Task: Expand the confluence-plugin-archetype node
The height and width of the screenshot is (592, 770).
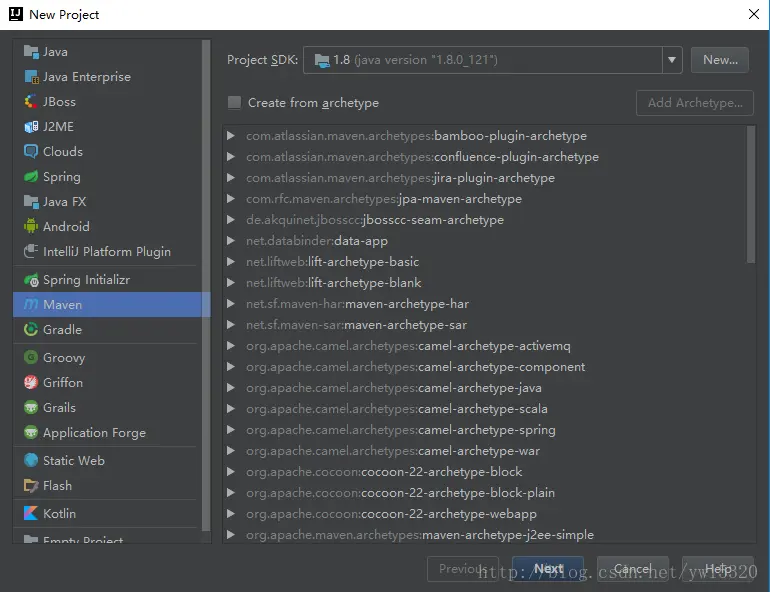Action: click(230, 157)
